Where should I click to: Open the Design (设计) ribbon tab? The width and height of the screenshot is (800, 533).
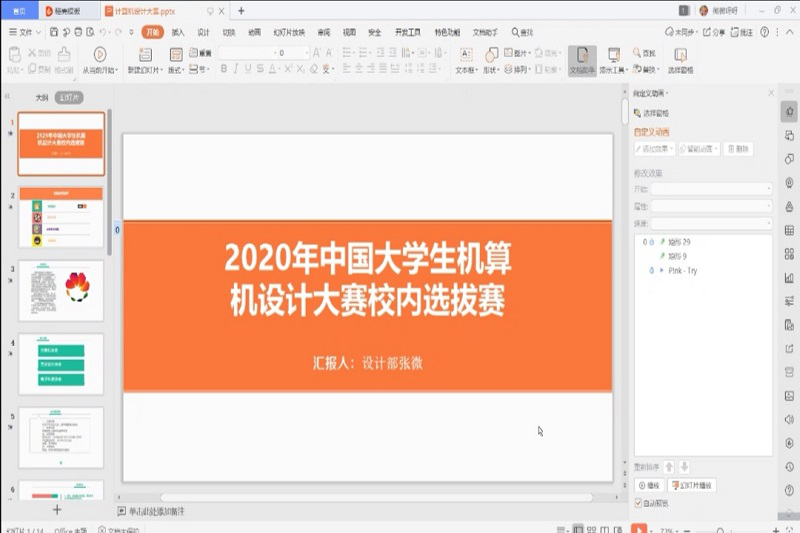203,32
